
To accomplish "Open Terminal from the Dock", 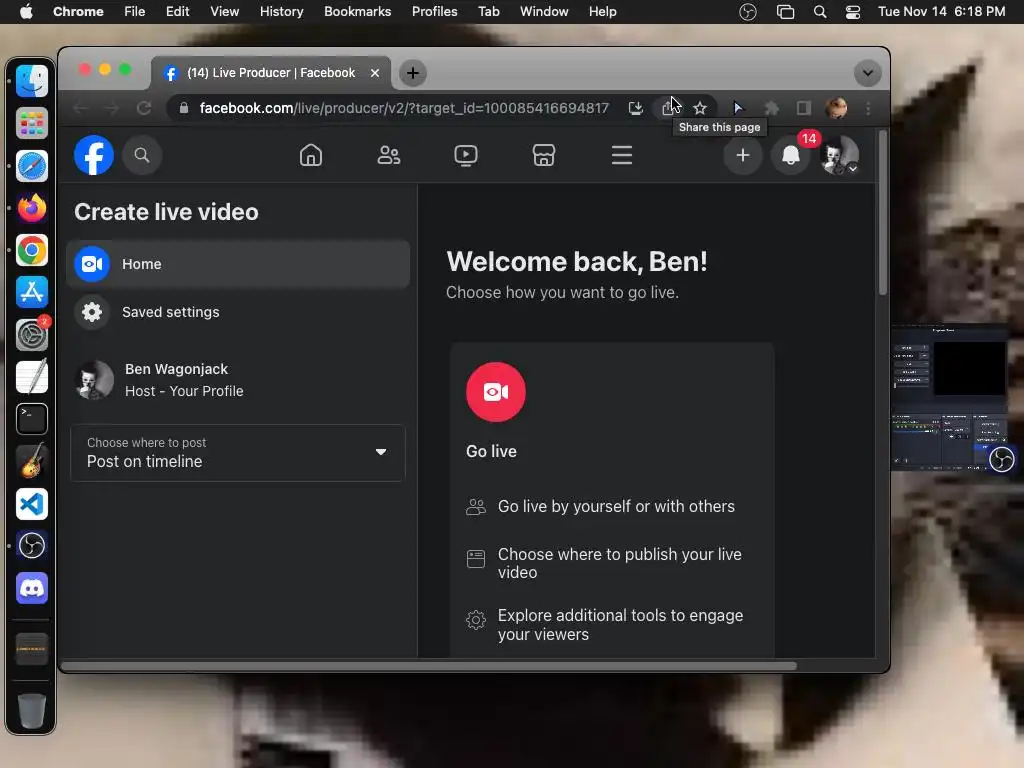I will click(x=31, y=419).
